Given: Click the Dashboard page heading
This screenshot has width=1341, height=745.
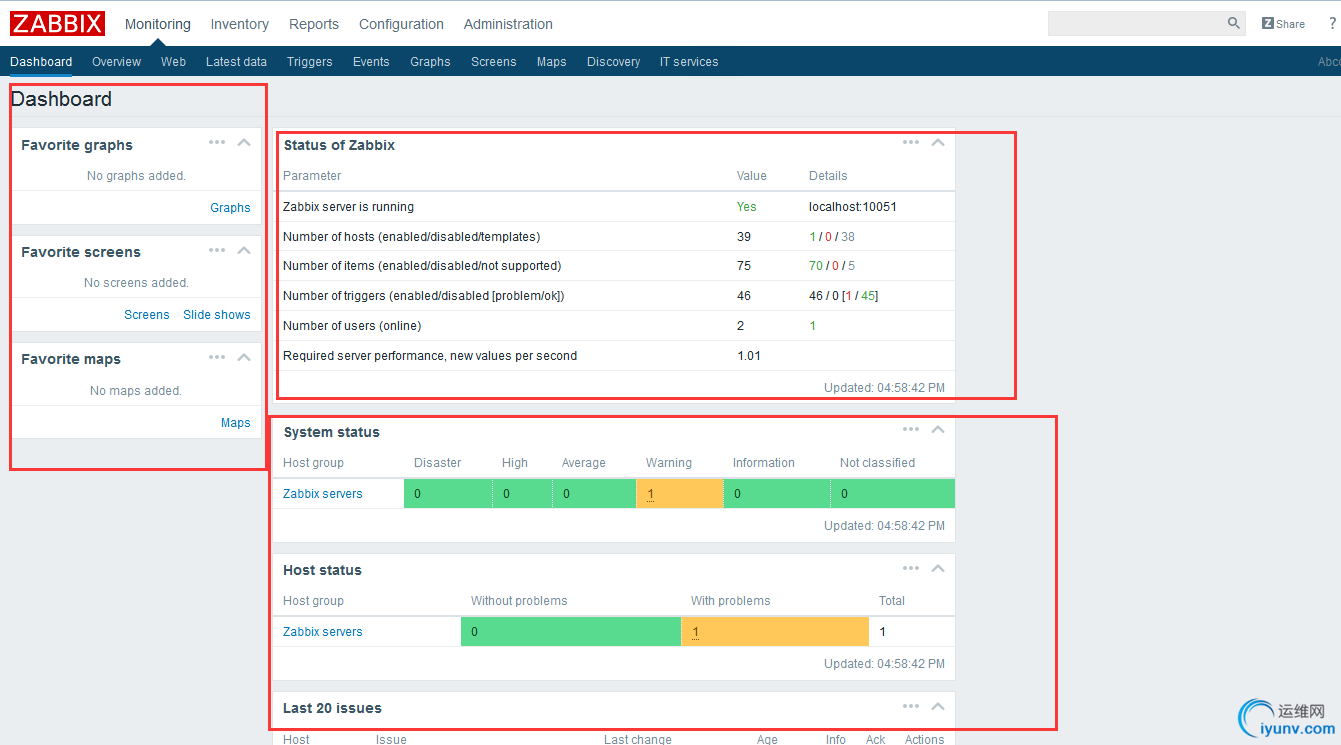Looking at the screenshot, I should coord(61,99).
